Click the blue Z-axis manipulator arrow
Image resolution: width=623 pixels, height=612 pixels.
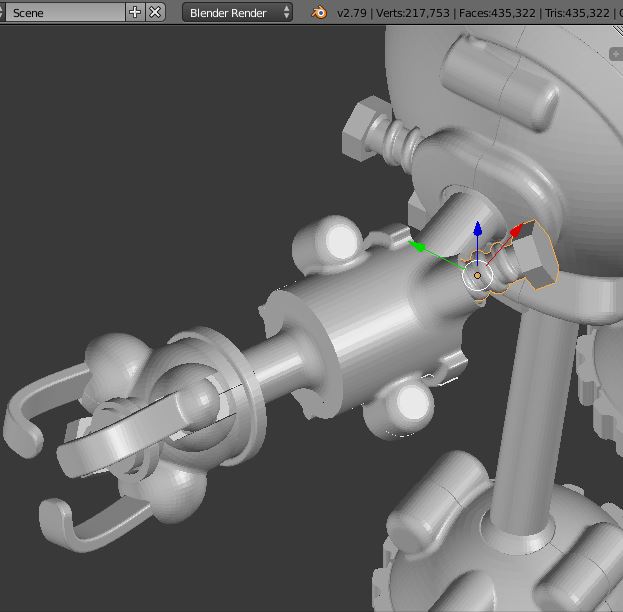point(478,230)
